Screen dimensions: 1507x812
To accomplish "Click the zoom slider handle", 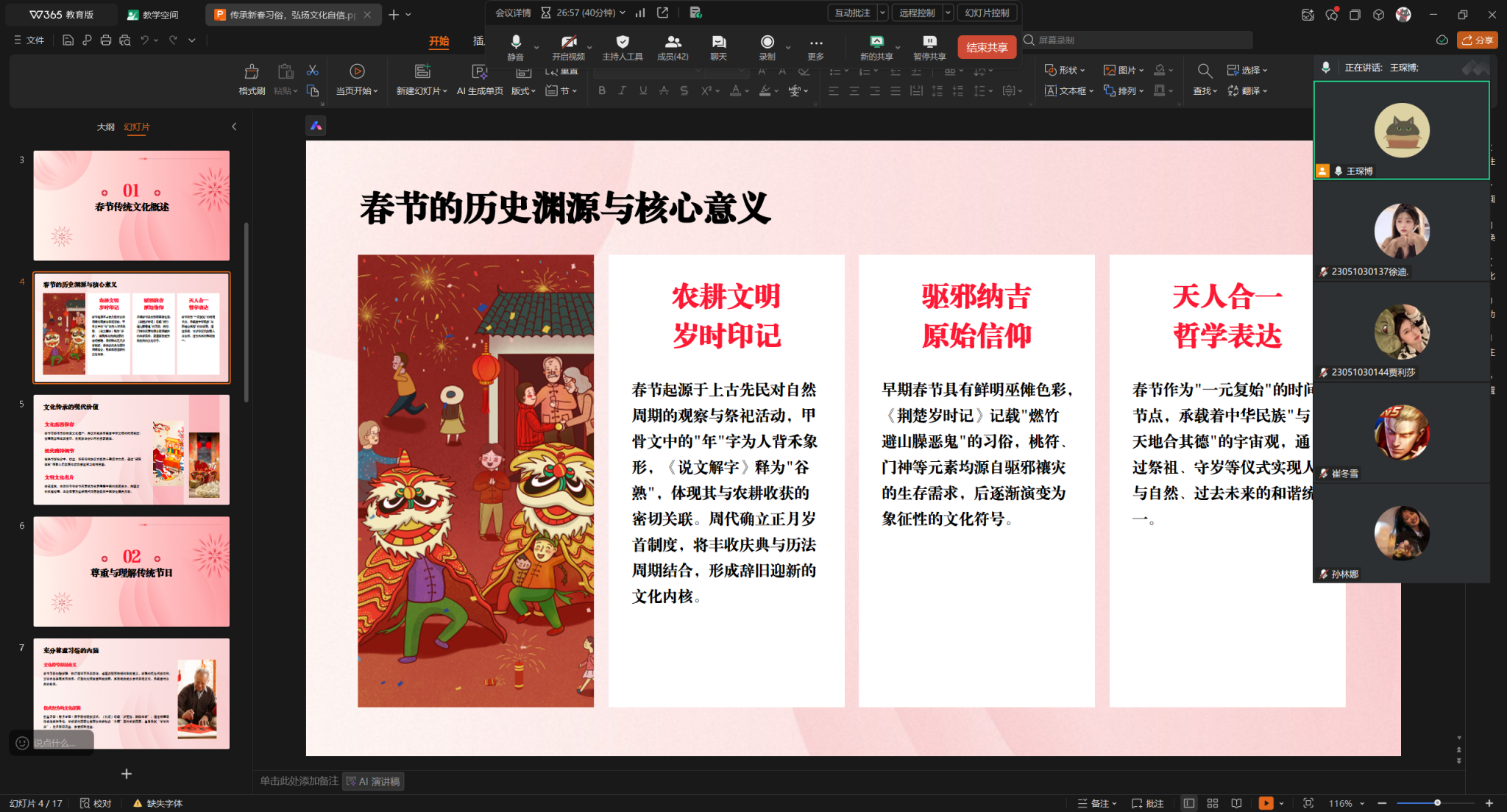I will click(1437, 803).
